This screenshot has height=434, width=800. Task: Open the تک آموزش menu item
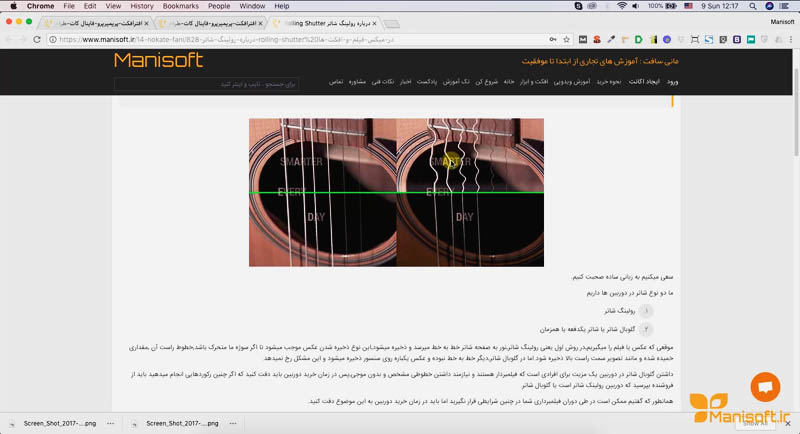[x=456, y=82]
